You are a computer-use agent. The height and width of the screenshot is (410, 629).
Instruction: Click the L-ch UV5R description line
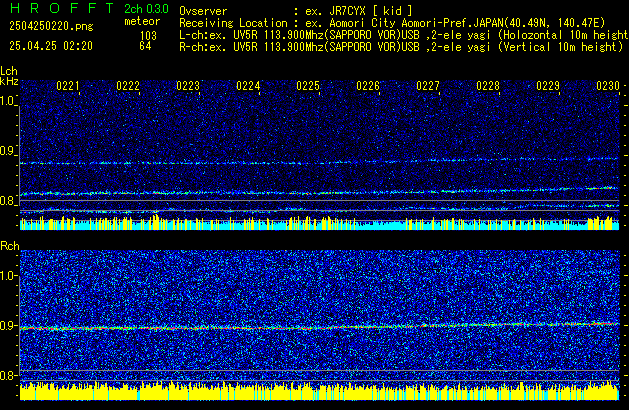click(404, 35)
